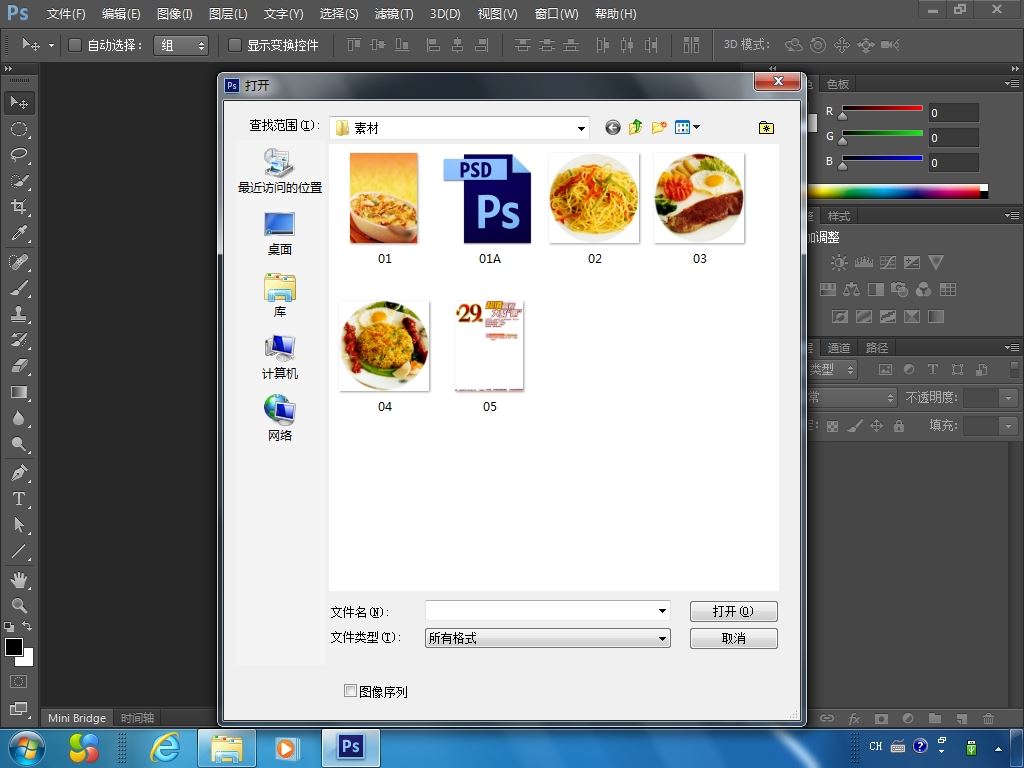
Task: Open the color panel flyout menu
Action: 1012,84
